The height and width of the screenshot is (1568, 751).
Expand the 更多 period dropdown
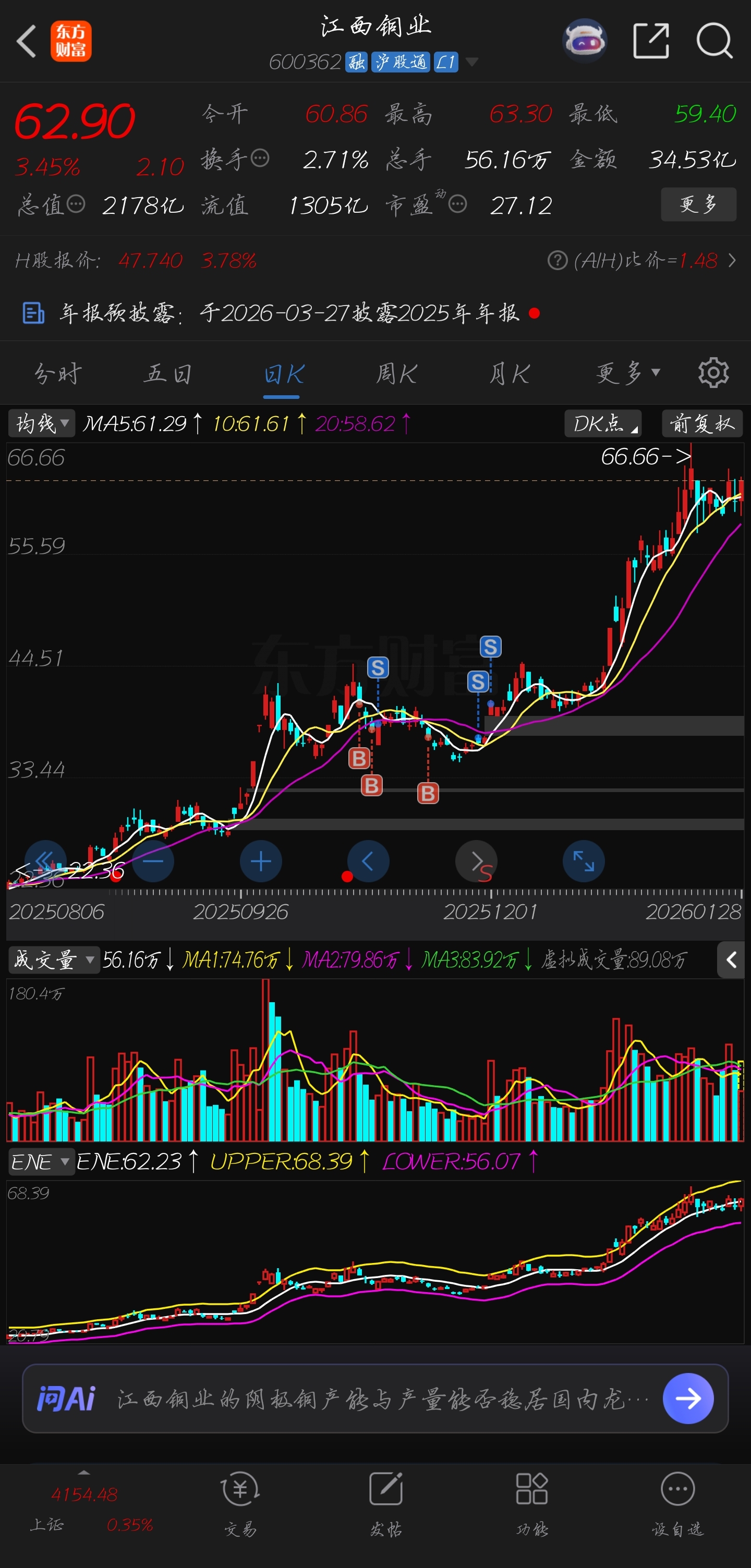[627, 373]
